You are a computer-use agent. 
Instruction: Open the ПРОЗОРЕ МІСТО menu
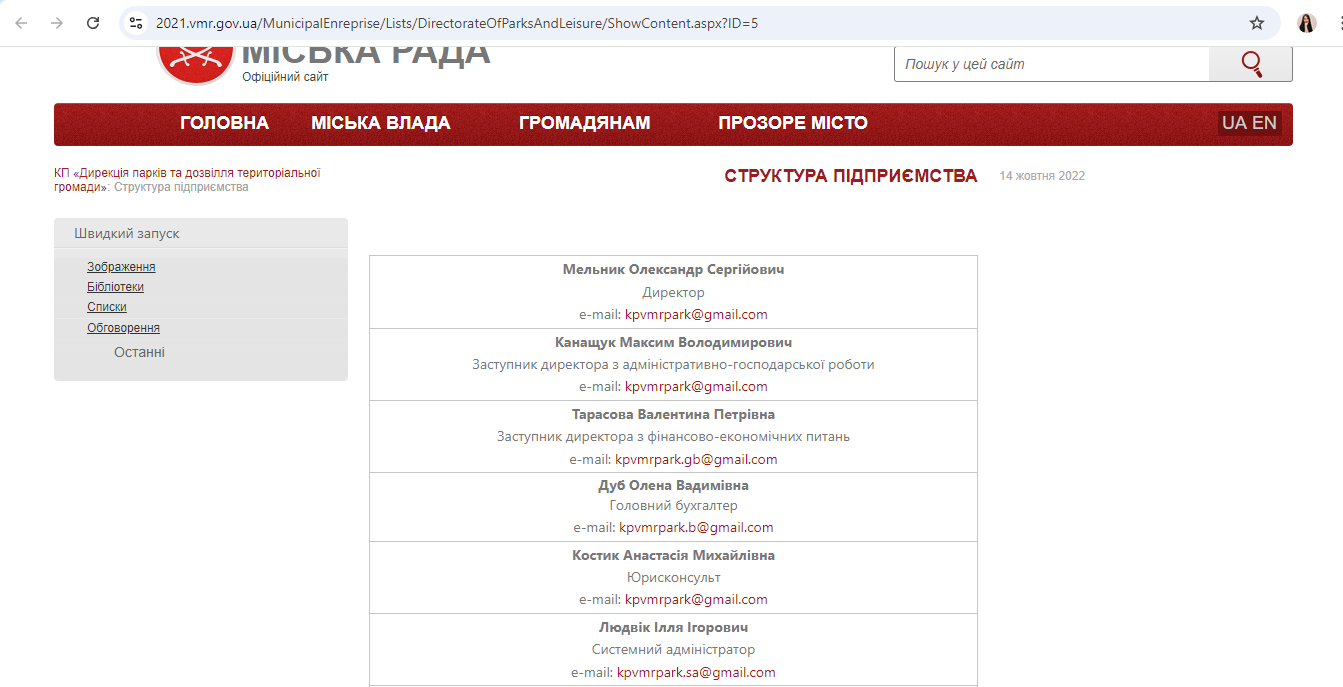[792, 123]
